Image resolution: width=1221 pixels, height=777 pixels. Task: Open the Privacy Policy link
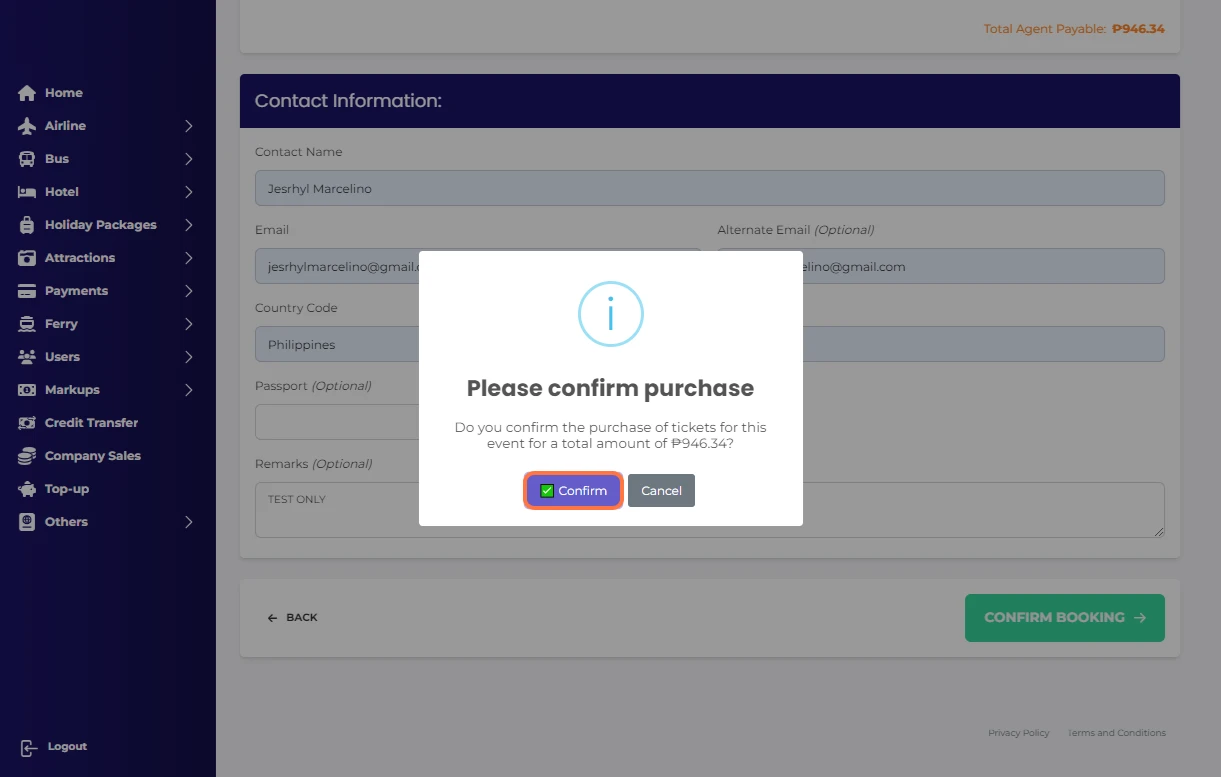(1018, 733)
